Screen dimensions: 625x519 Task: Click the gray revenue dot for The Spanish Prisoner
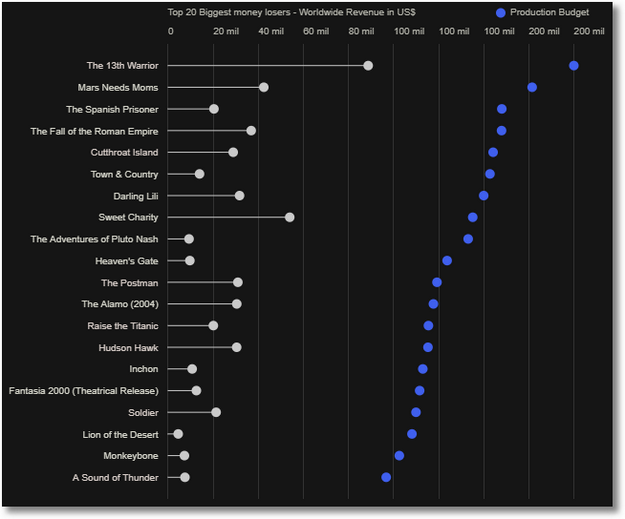tap(214, 109)
